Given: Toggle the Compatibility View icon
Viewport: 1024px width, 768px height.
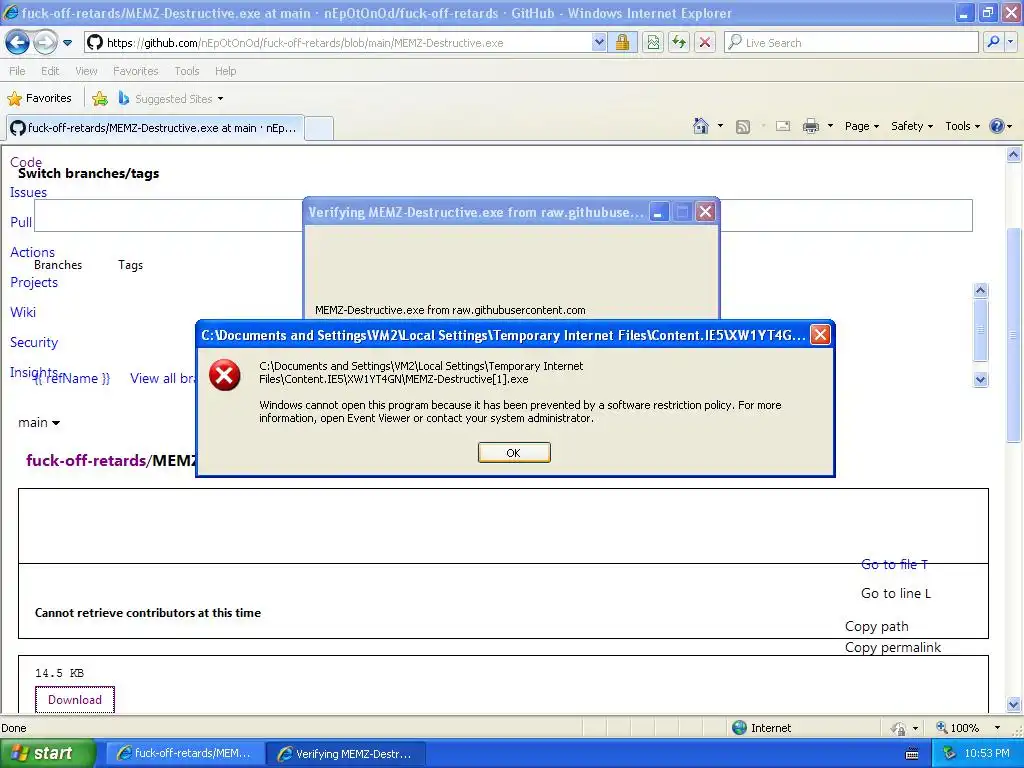Looking at the screenshot, I should [x=653, y=42].
